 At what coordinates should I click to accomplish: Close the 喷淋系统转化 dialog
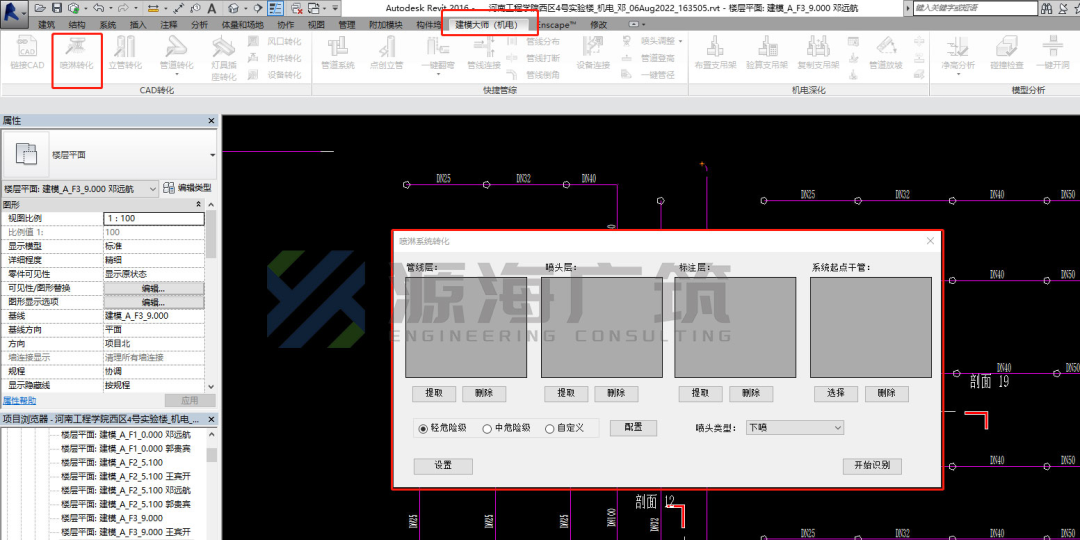[931, 241]
